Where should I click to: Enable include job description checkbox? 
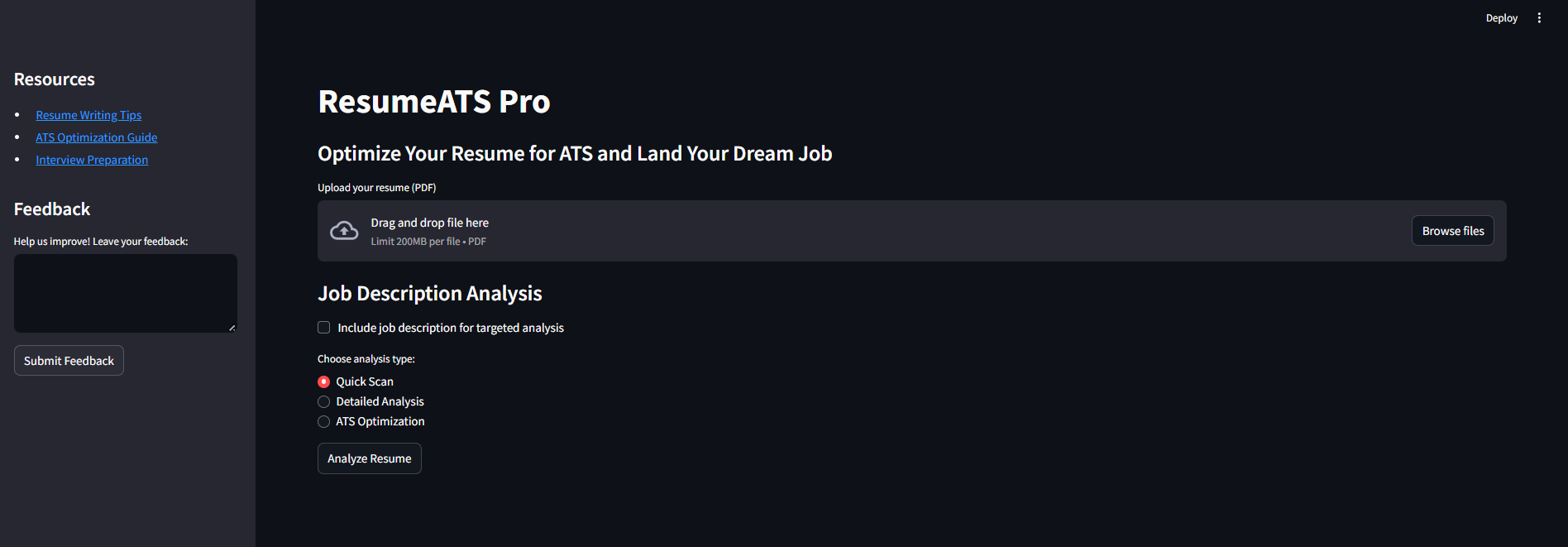[x=324, y=328]
